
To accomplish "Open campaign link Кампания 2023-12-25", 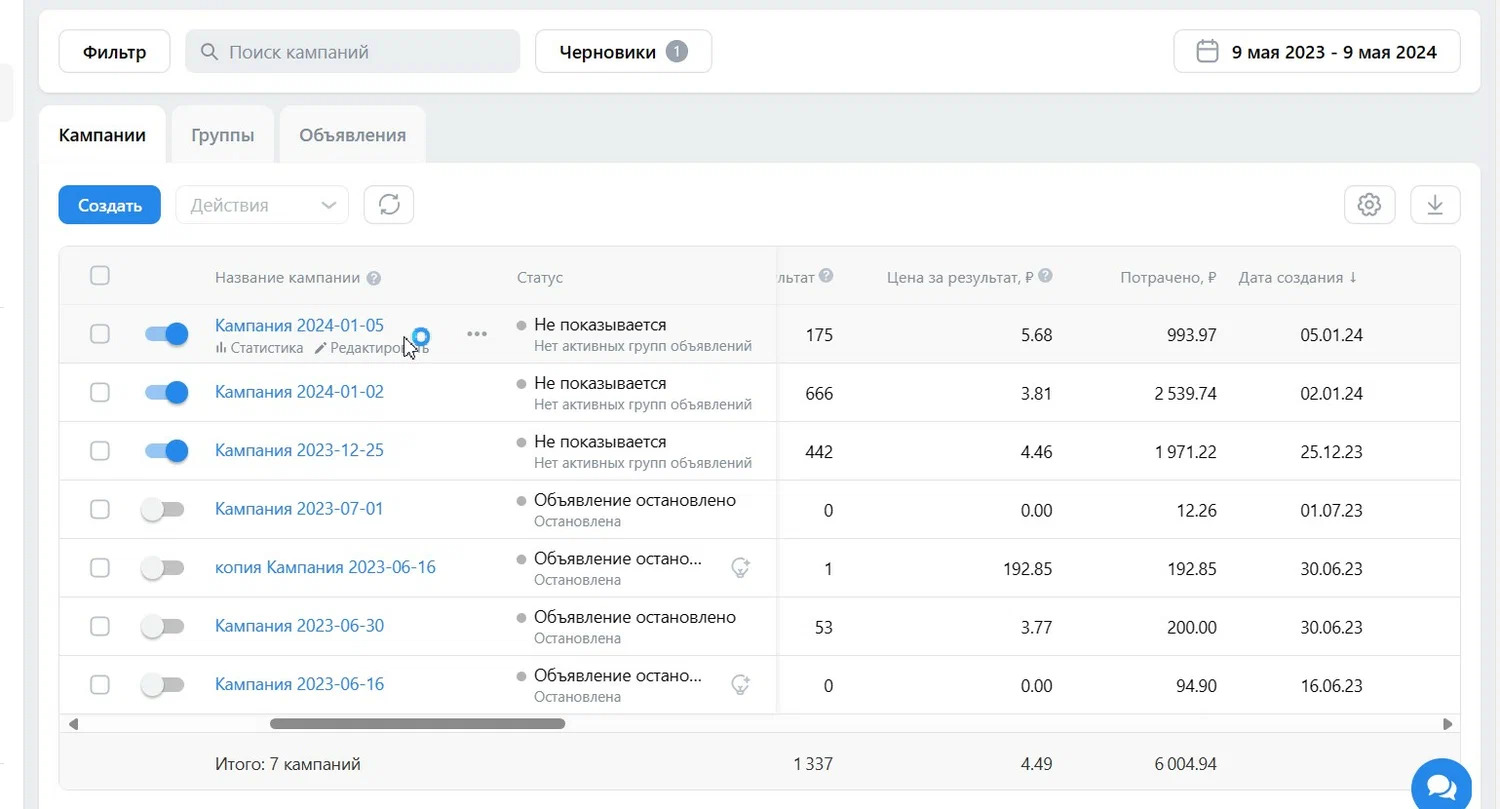I will coord(299,451).
